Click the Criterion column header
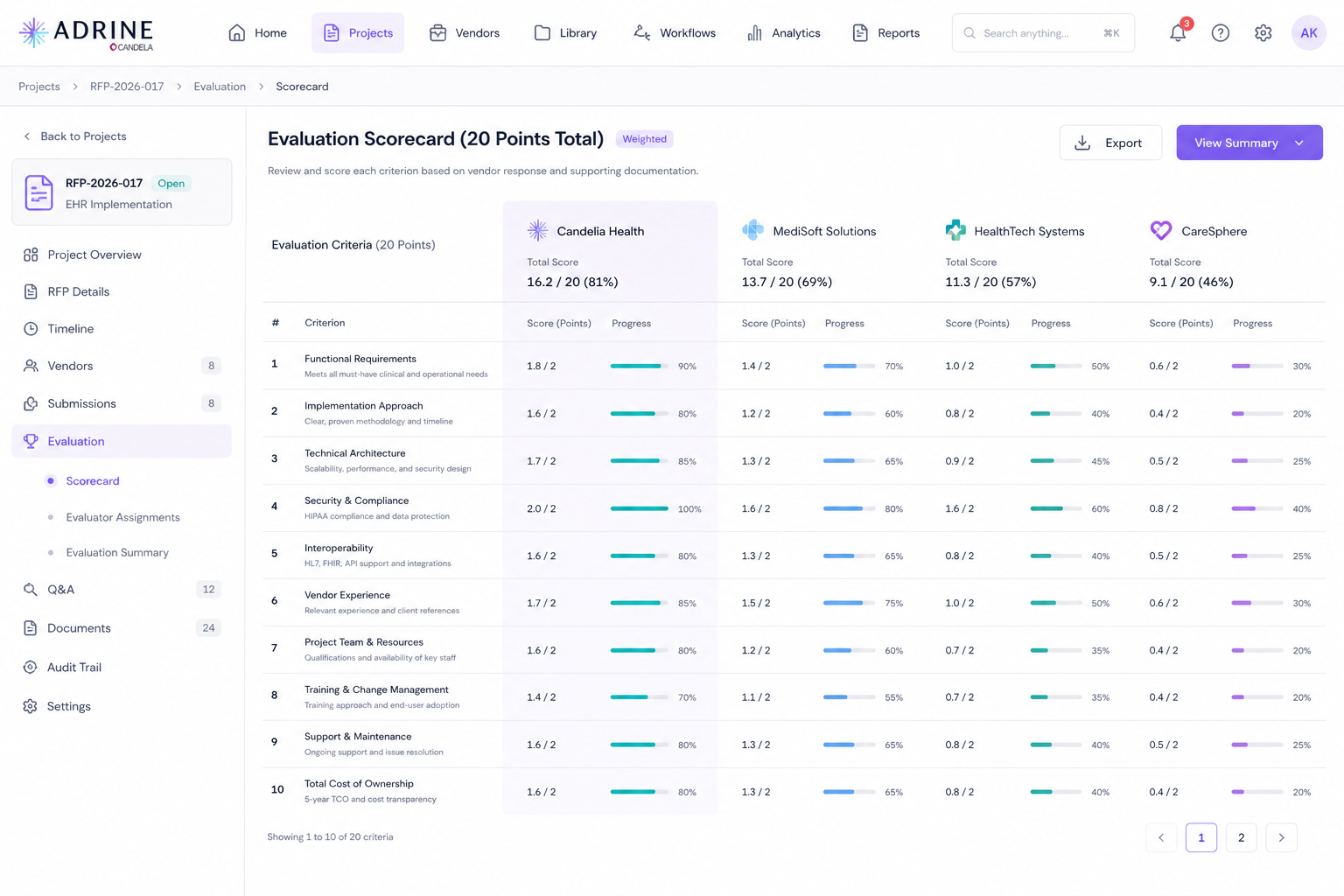This screenshot has height=896, width=1344. click(325, 323)
